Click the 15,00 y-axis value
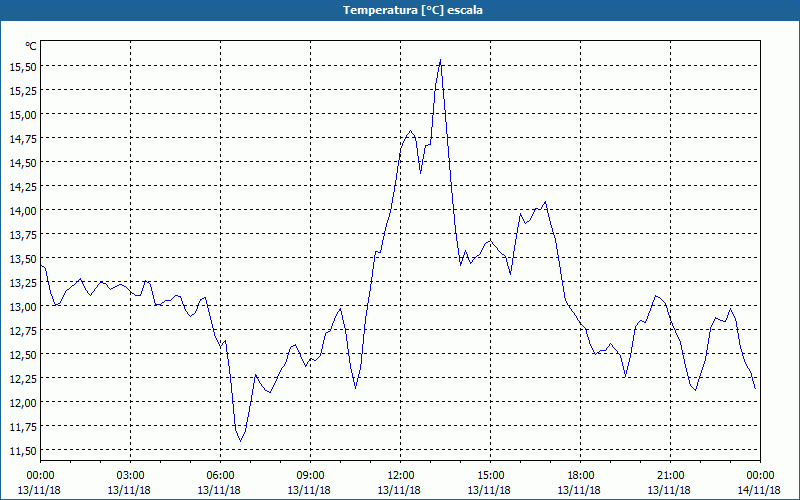Screen dimensions: 800x500 coord(23,114)
